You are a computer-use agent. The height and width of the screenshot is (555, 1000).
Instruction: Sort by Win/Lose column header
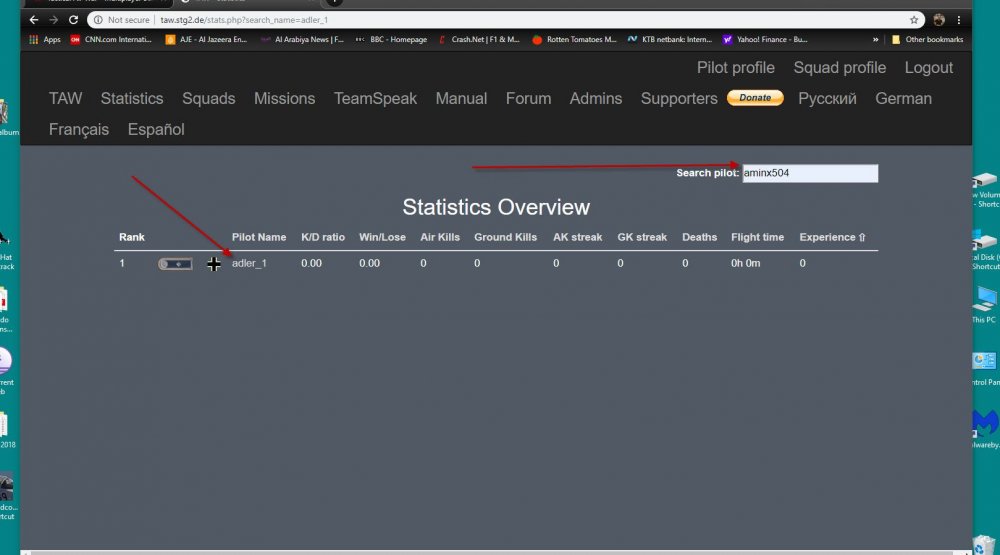[x=382, y=237]
